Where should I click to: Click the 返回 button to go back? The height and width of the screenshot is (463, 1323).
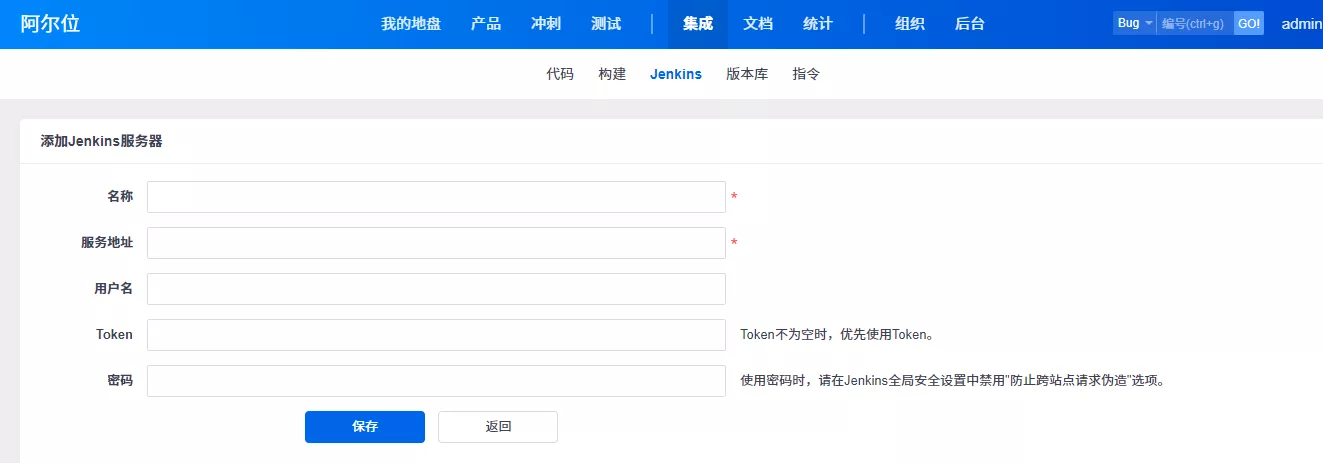498,427
